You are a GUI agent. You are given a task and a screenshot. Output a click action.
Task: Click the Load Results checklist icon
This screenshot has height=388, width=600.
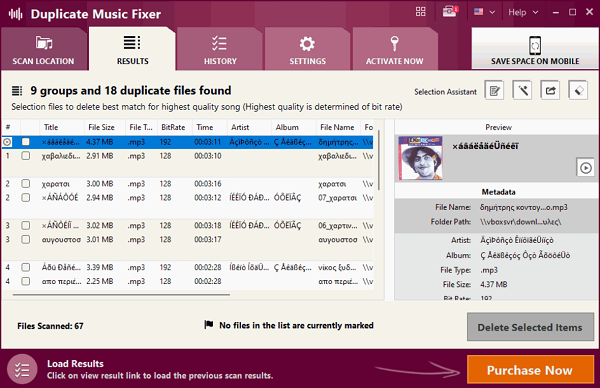22,369
